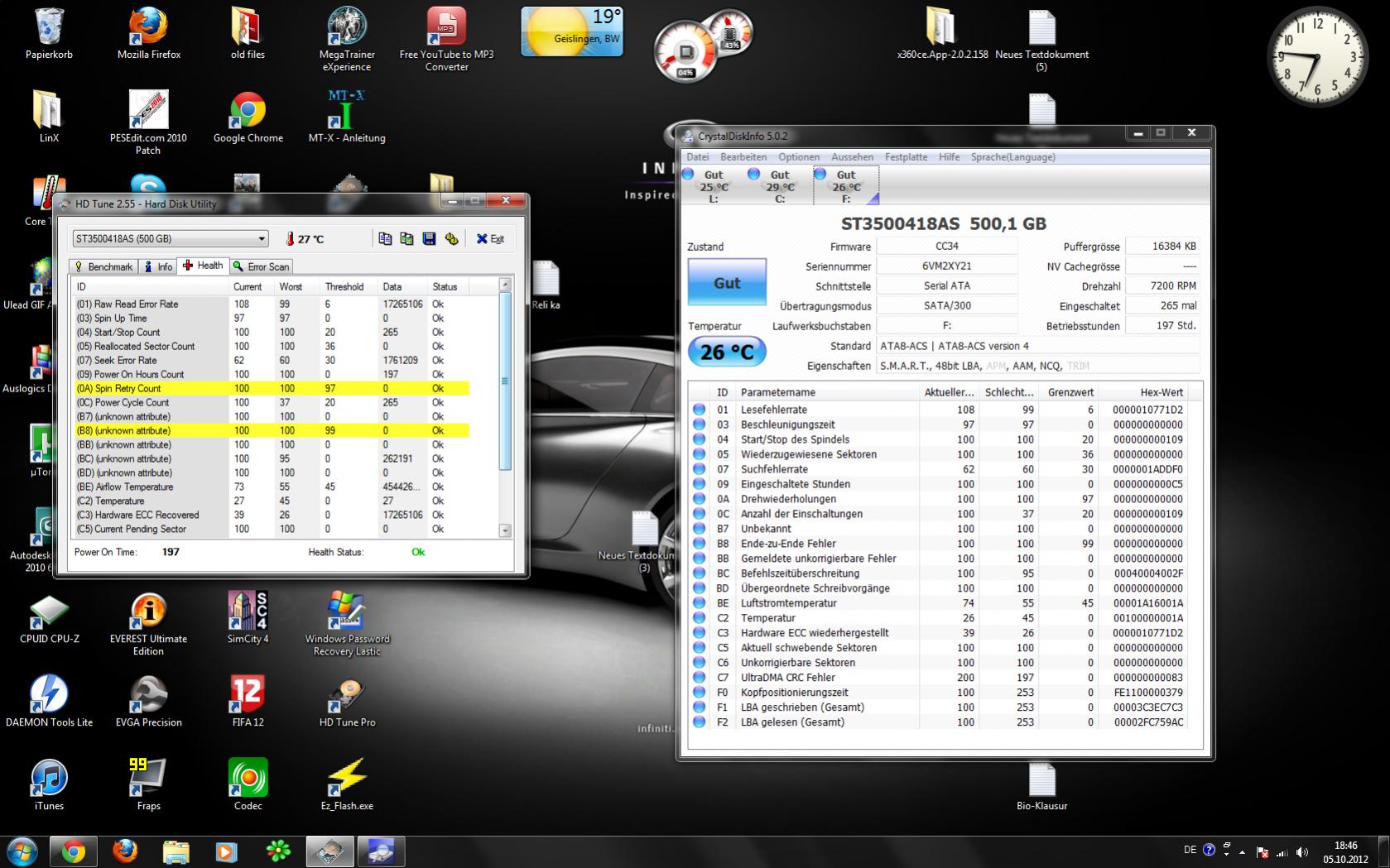Click the copy-to-clipboard icon in HD Tune
This screenshot has width=1390, height=868.
[x=385, y=238]
